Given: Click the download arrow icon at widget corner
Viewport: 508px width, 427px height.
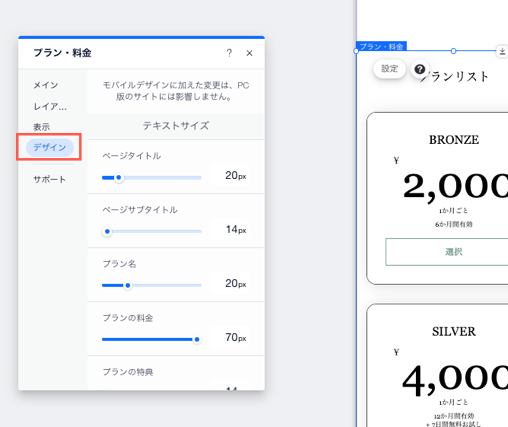Looking at the screenshot, I should [x=502, y=51].
